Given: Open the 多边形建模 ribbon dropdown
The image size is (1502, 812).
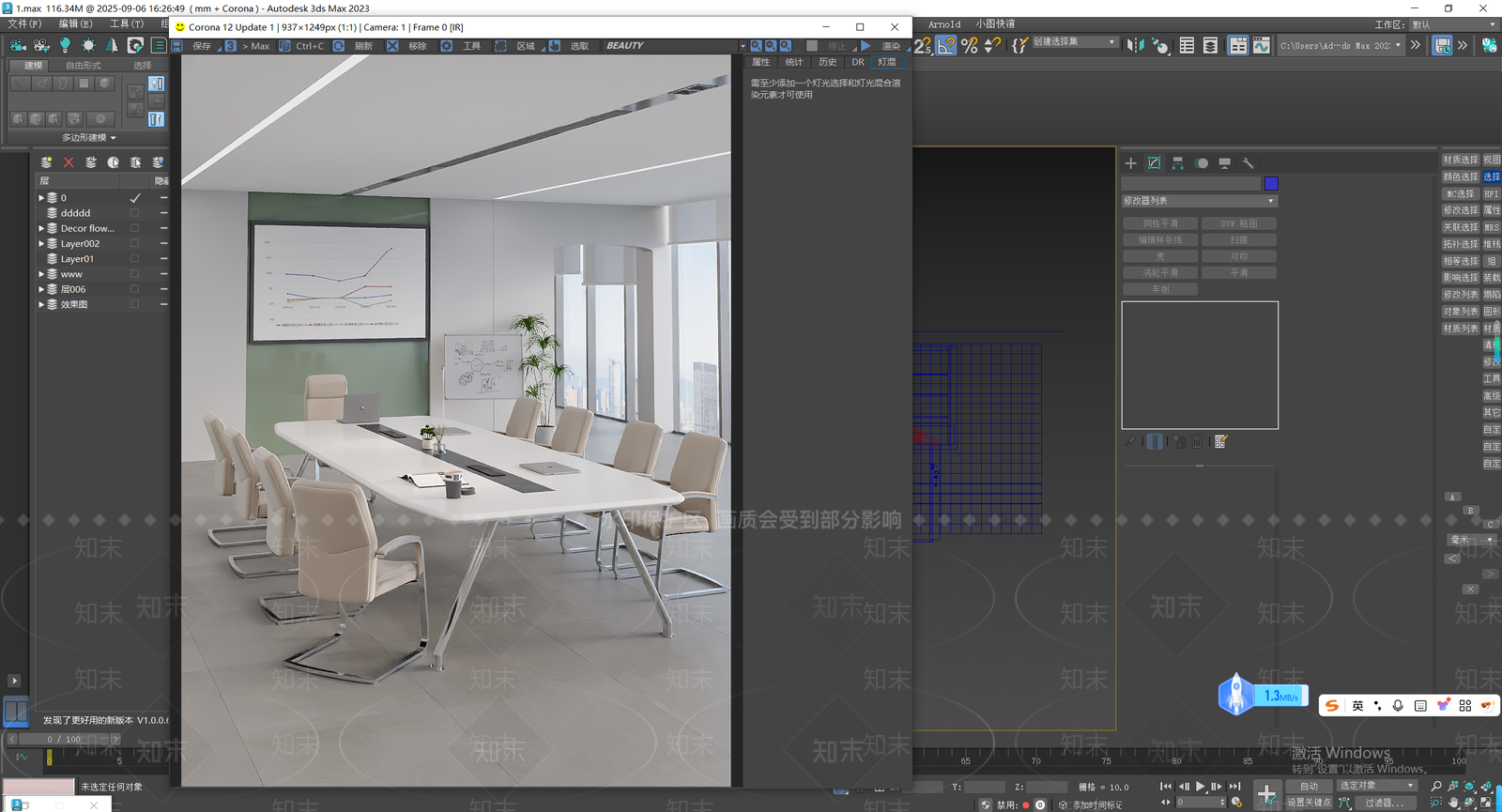Looking at the screenshot, I should coord(89,137).
